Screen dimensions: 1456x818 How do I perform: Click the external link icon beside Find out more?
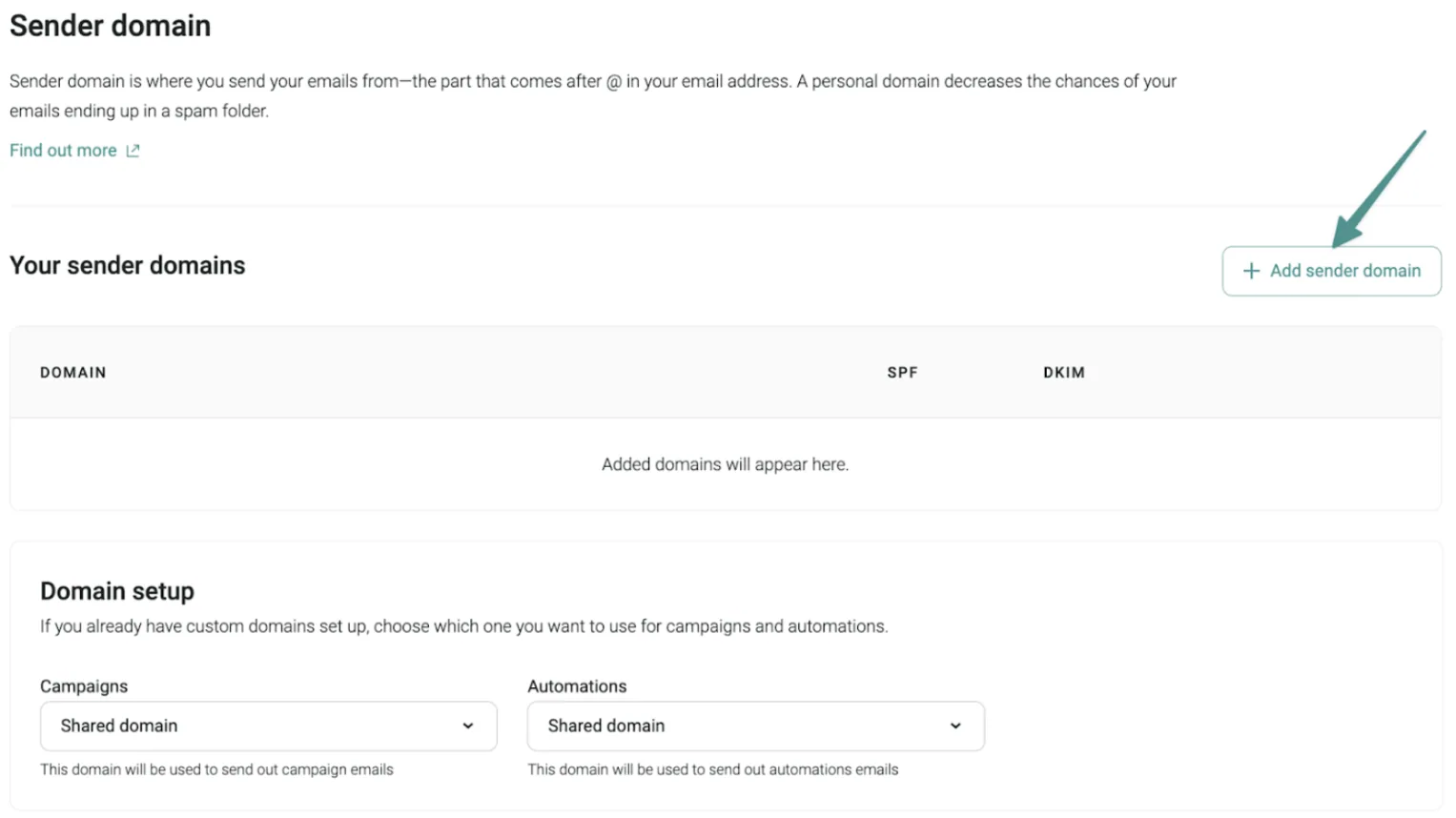click(x=133, y=151)
